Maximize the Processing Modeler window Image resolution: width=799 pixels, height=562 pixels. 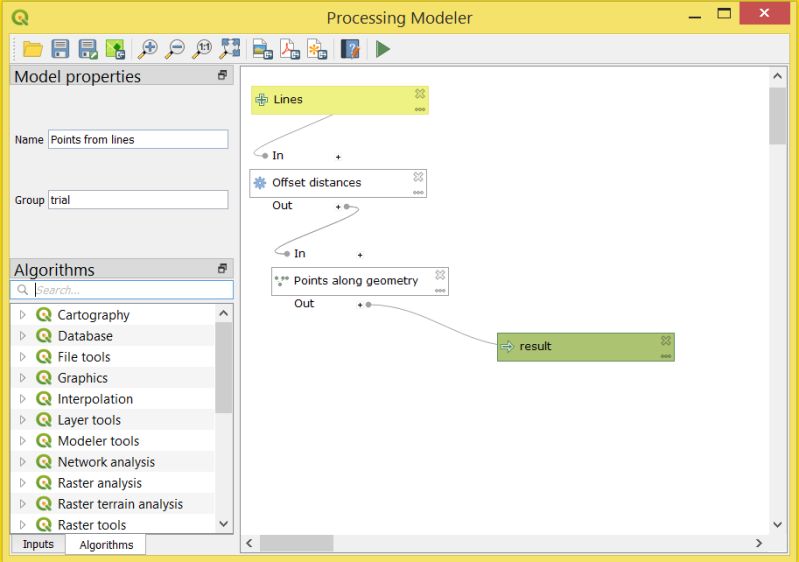click(x=724, y=14)
